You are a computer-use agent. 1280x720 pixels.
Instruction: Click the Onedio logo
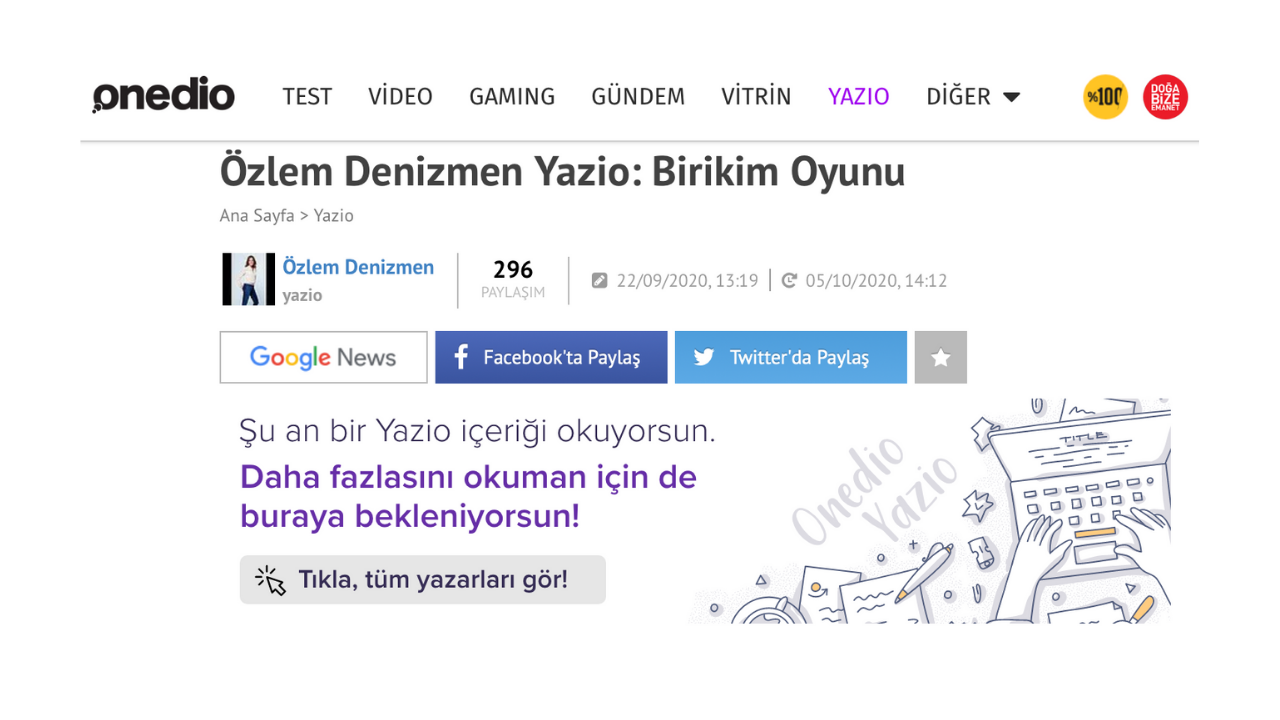163,96
